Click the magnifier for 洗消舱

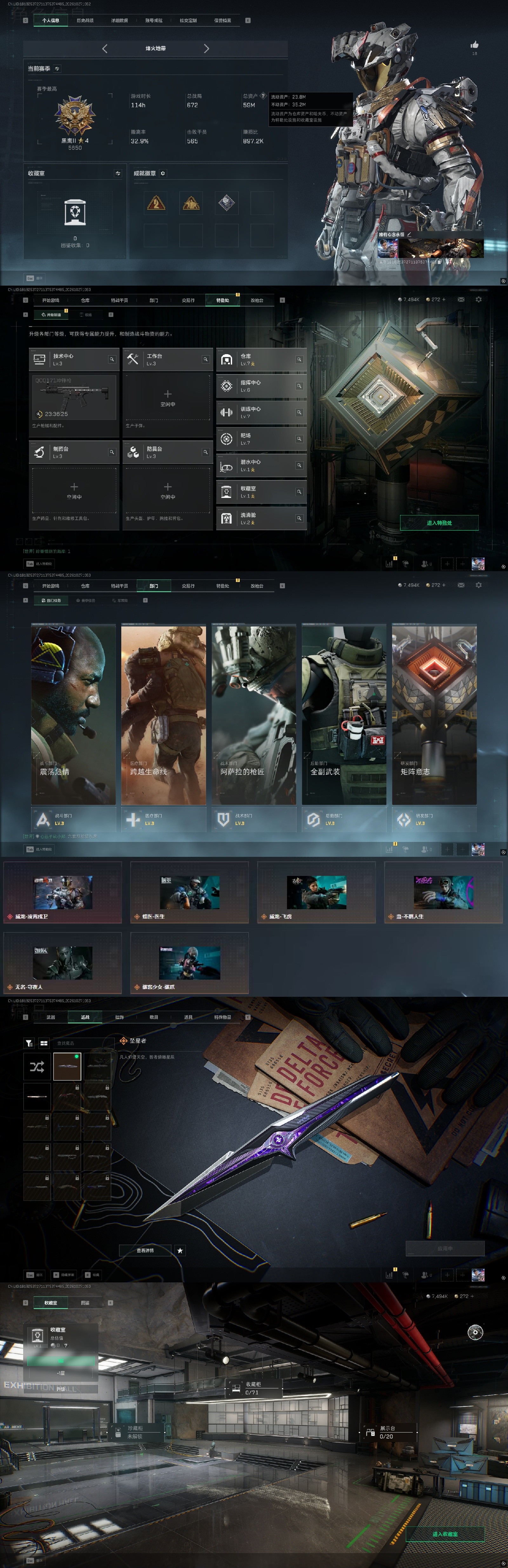(299, 519)
